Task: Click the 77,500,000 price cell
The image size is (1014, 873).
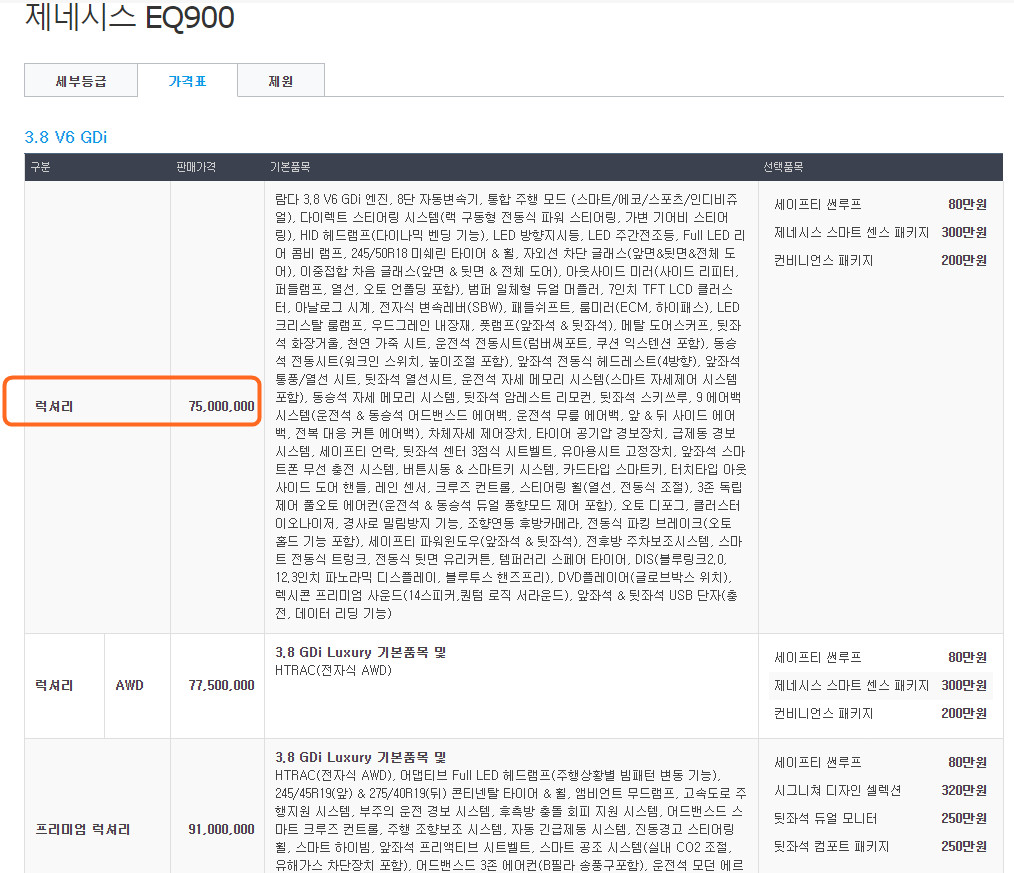Action: [221, 685]
